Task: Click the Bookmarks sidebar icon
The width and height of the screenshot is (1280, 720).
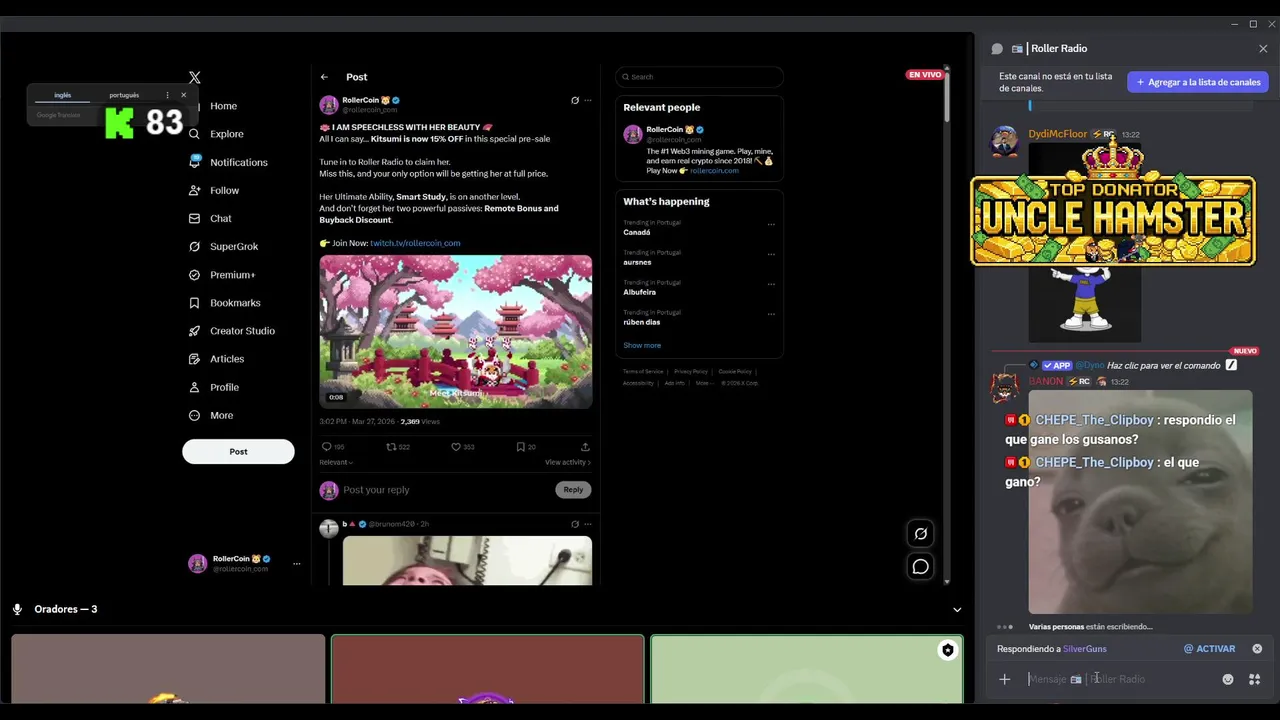Action: pyautogui.click(x=195, y=303)
